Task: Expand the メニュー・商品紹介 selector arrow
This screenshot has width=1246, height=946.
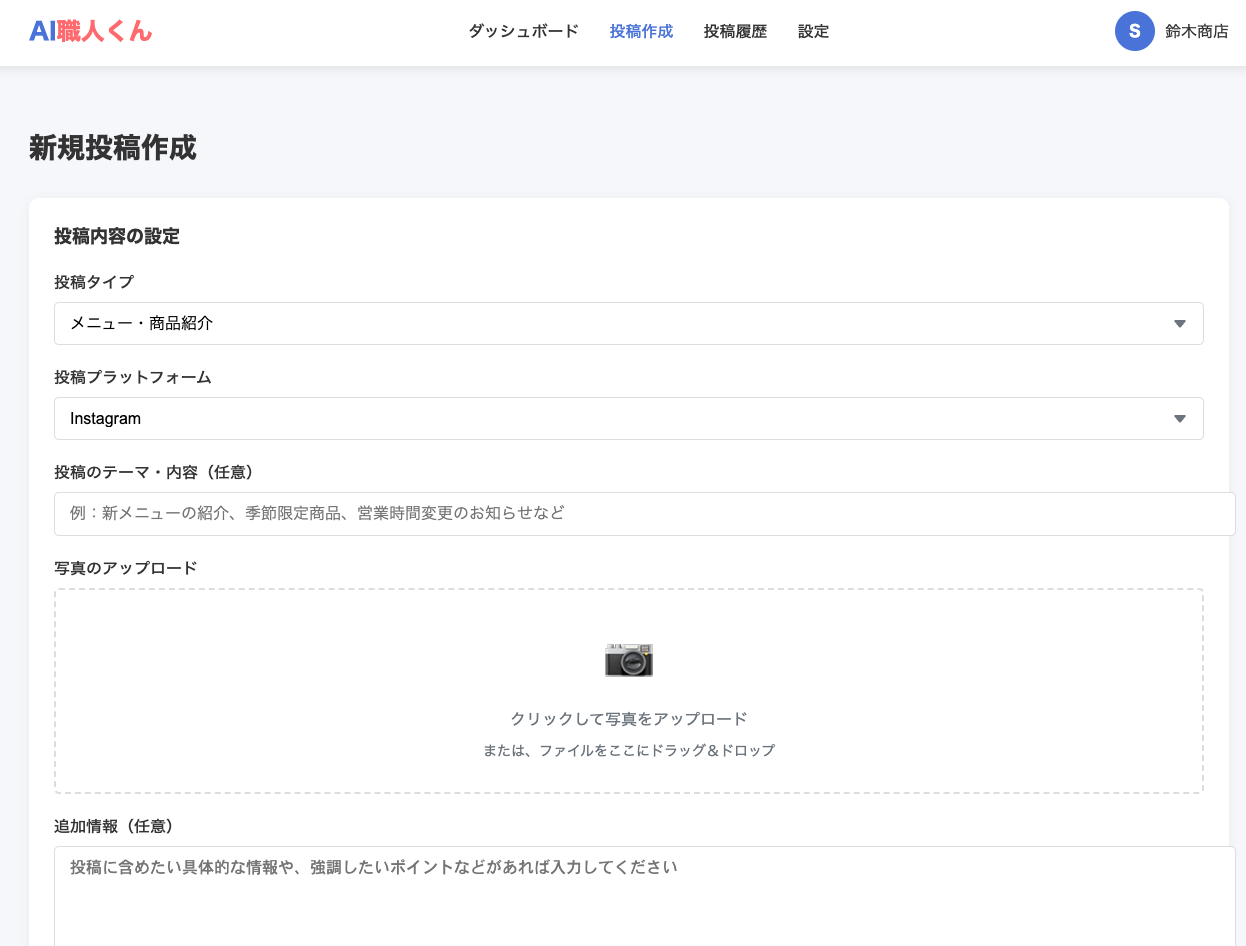Action: pos(1180,323)
